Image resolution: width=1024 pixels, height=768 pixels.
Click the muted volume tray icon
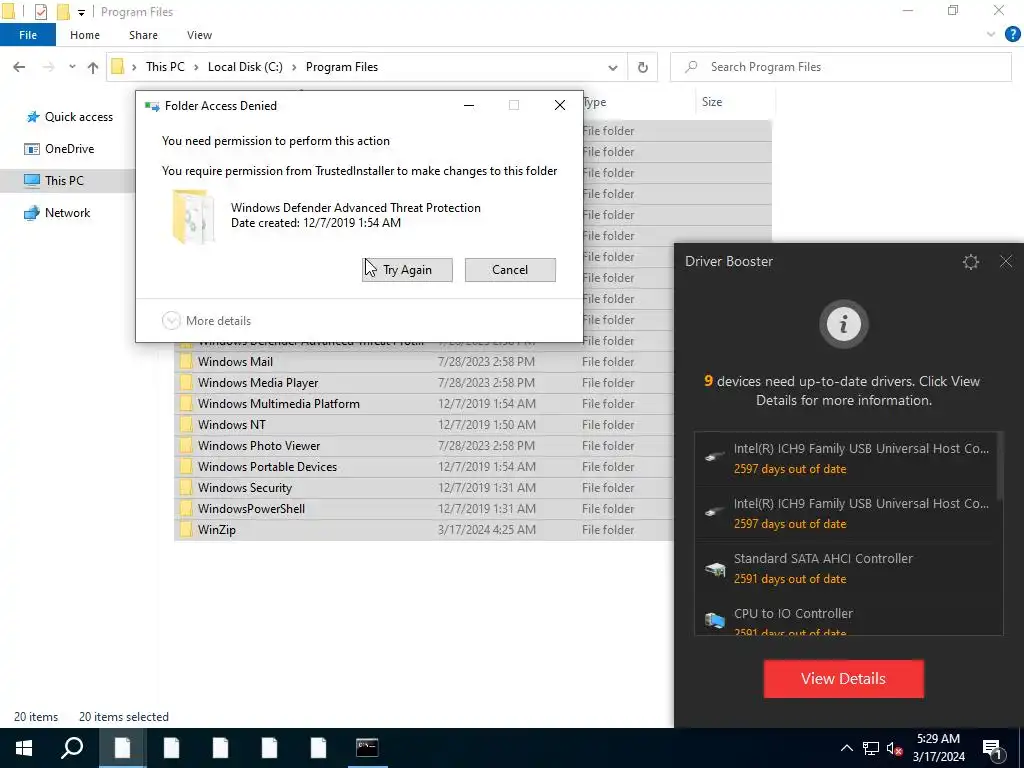tap(894, 748)
